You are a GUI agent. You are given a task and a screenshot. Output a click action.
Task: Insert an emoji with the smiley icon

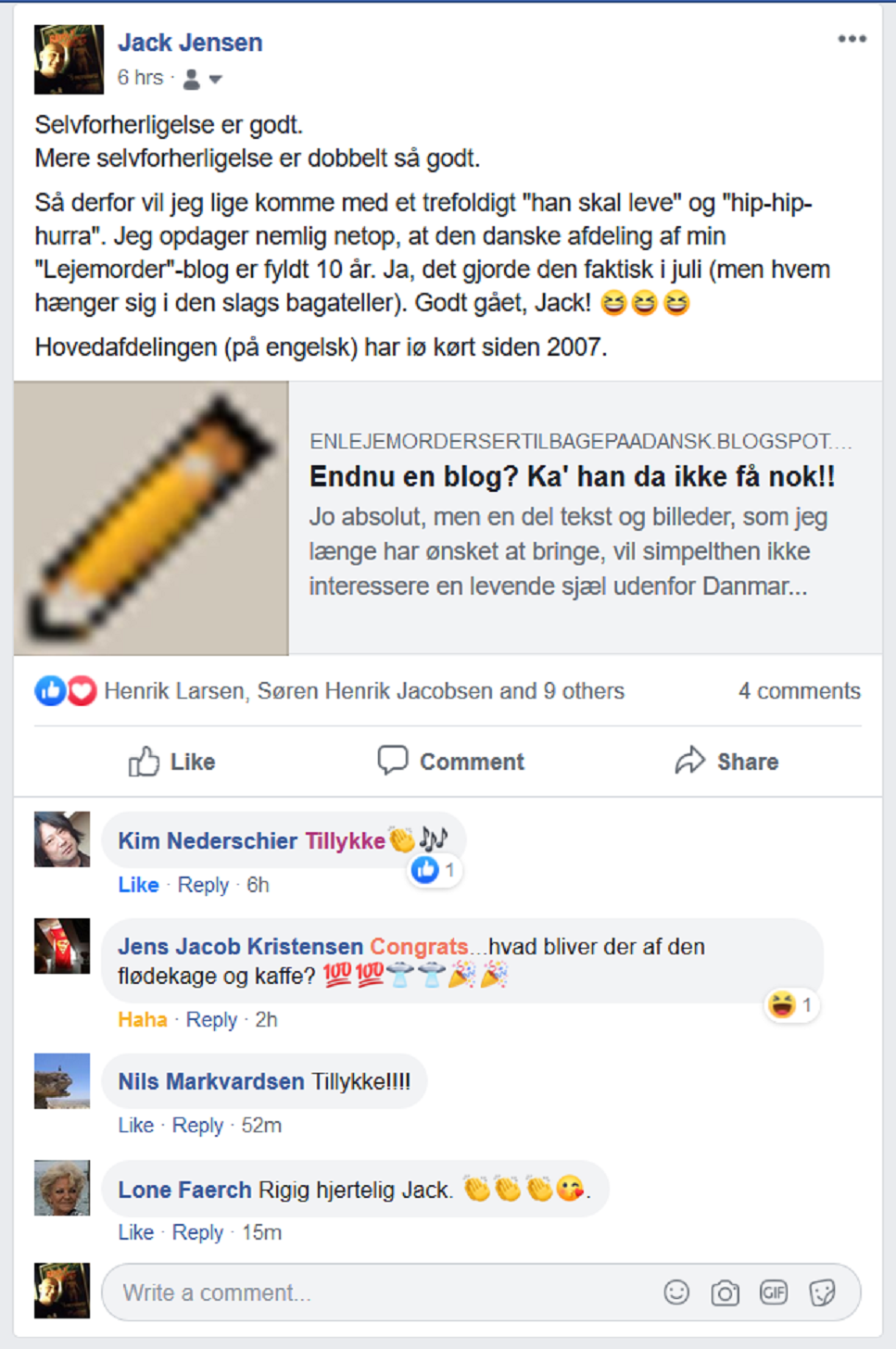point(676,1292)
